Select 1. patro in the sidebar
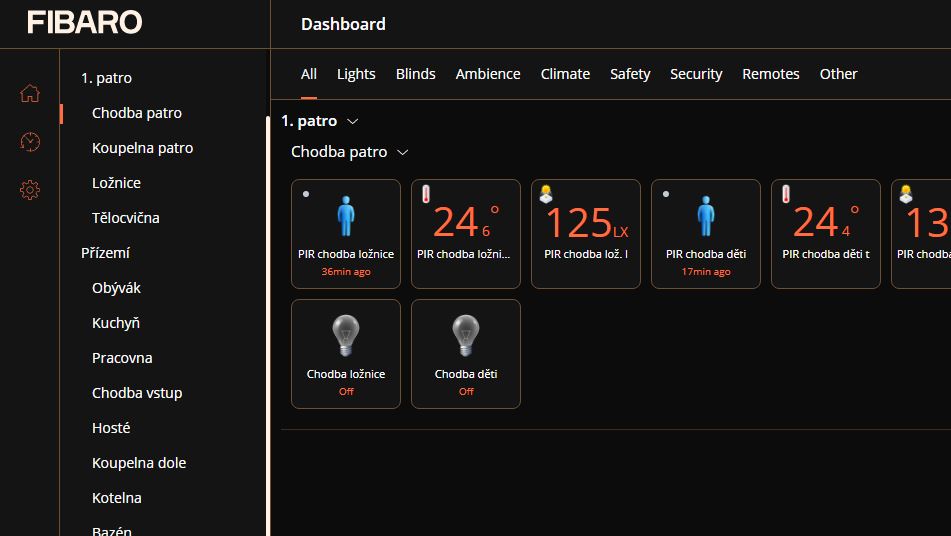This screenshot has width=951, height=536. coord(106,78)
